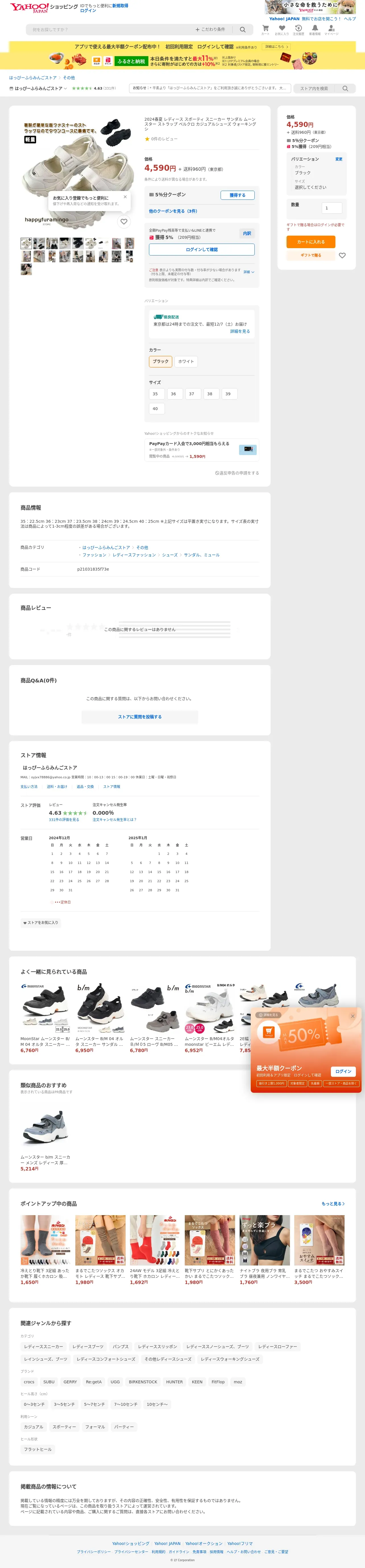Click ギフトで贈る button
Image resolution: width=365 pixels, height=1568 pixels.
point(311,255)
